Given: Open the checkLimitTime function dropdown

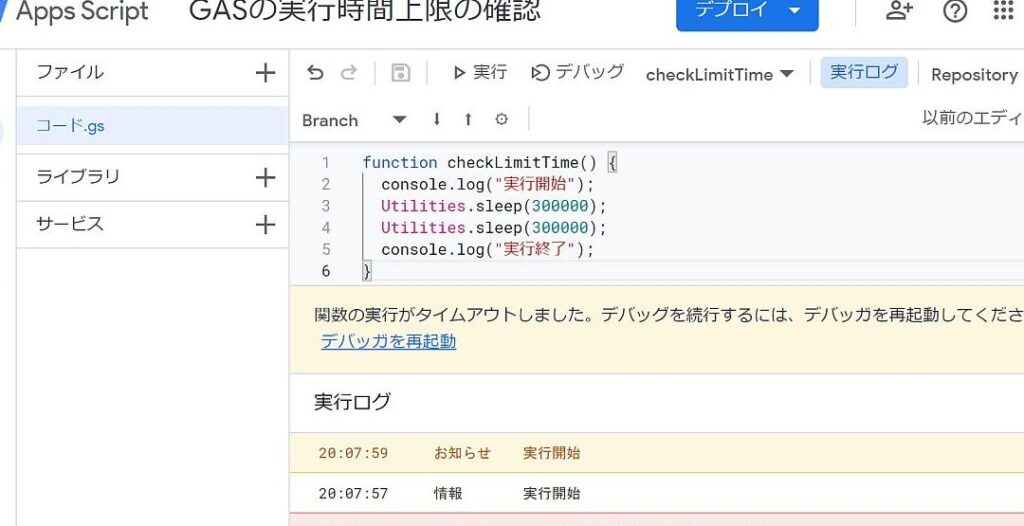Looking at the screenshot, I should click(720, 74).
